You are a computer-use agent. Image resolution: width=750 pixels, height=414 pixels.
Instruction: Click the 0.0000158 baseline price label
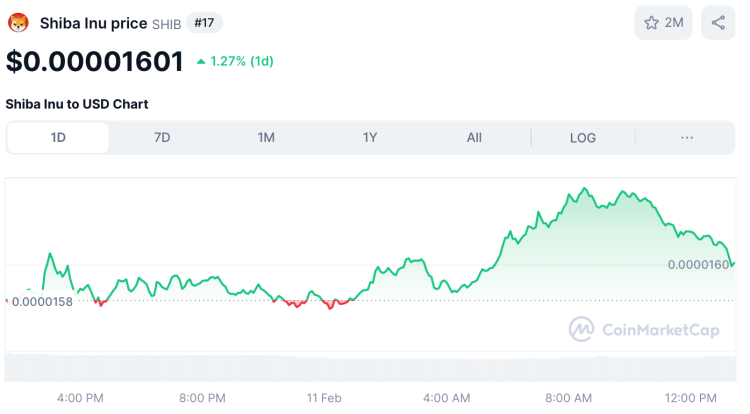[x=42, y=301]
